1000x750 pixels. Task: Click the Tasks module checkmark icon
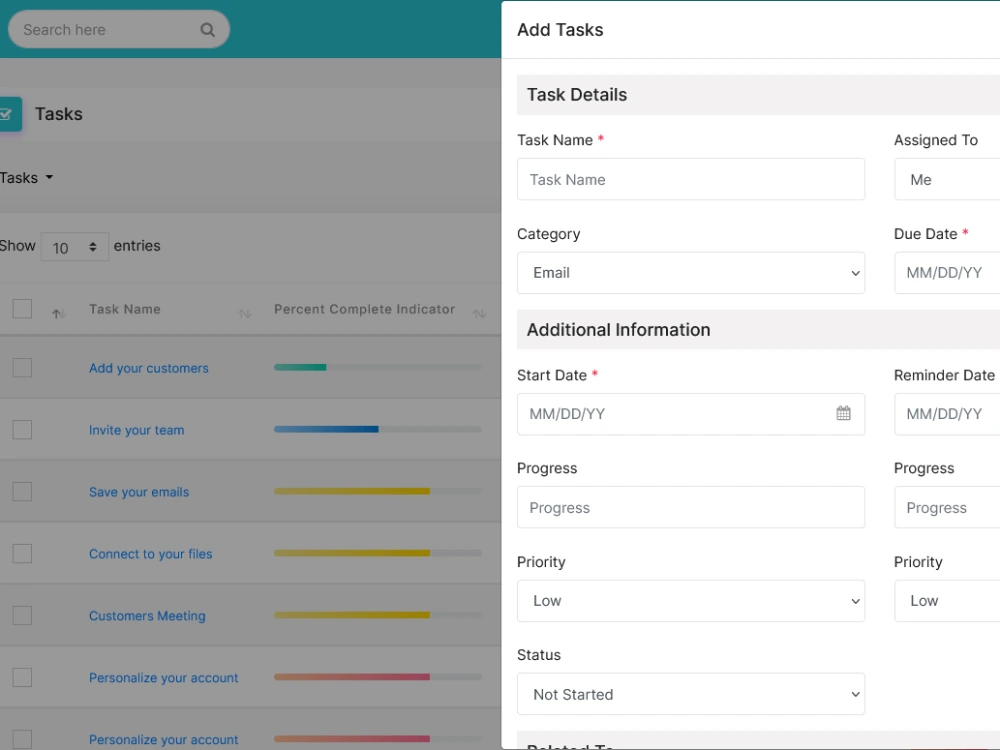(x=10, y=114)
